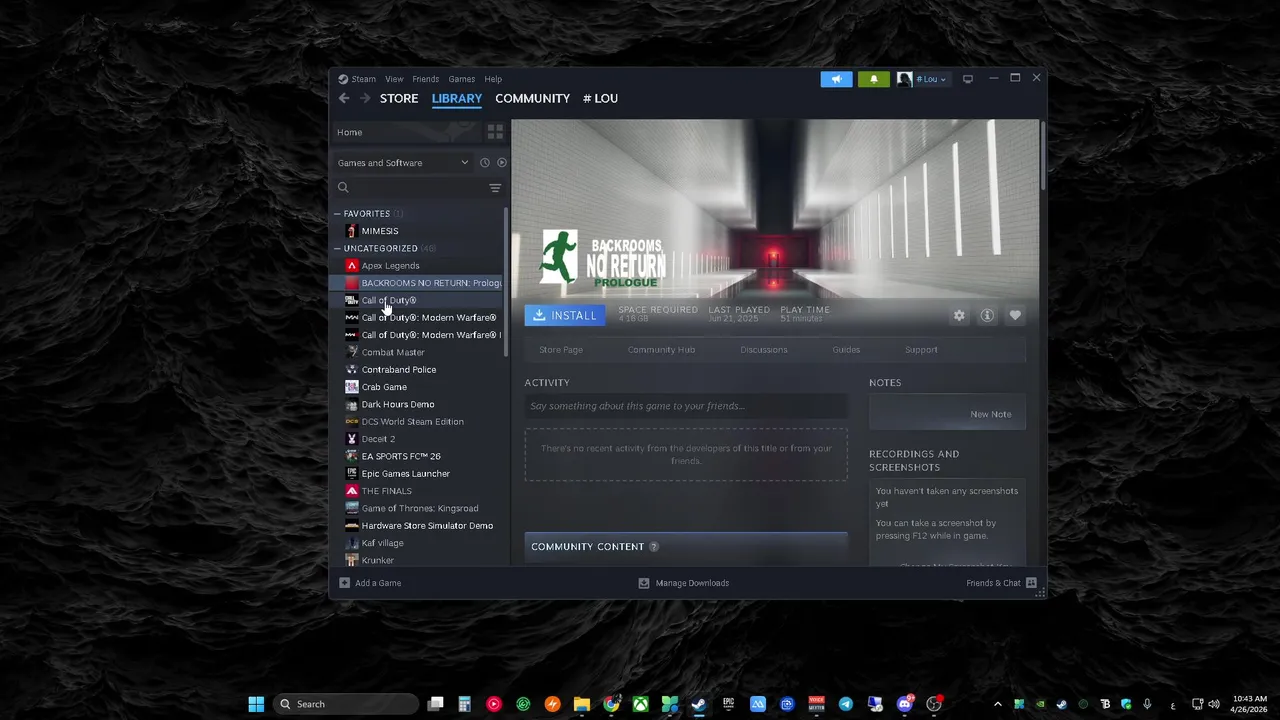Click the Add a Game plus icon

pos(344,583)
